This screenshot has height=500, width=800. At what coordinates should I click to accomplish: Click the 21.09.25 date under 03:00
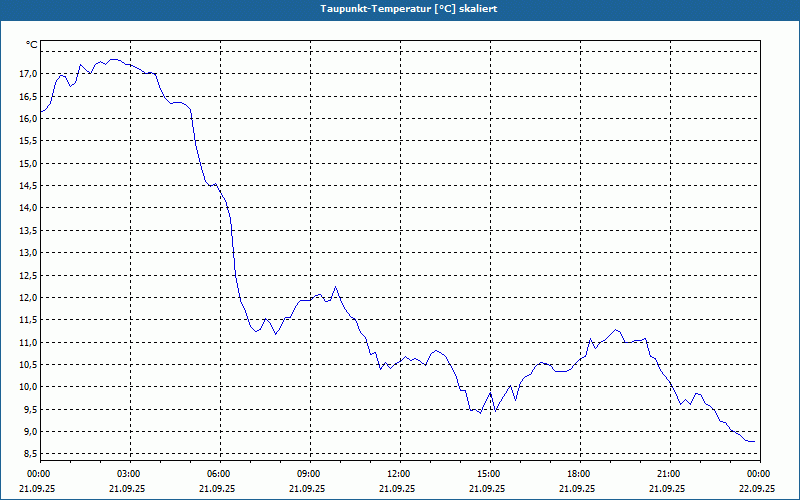127,488
